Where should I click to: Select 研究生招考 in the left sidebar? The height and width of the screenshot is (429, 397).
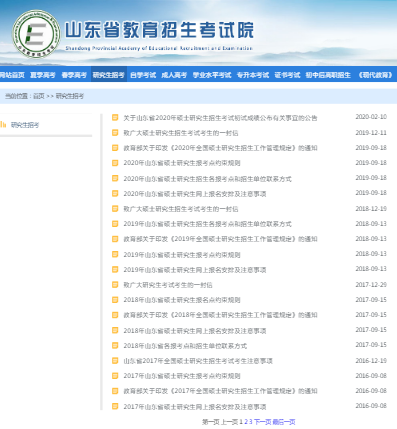coord(25,125)
